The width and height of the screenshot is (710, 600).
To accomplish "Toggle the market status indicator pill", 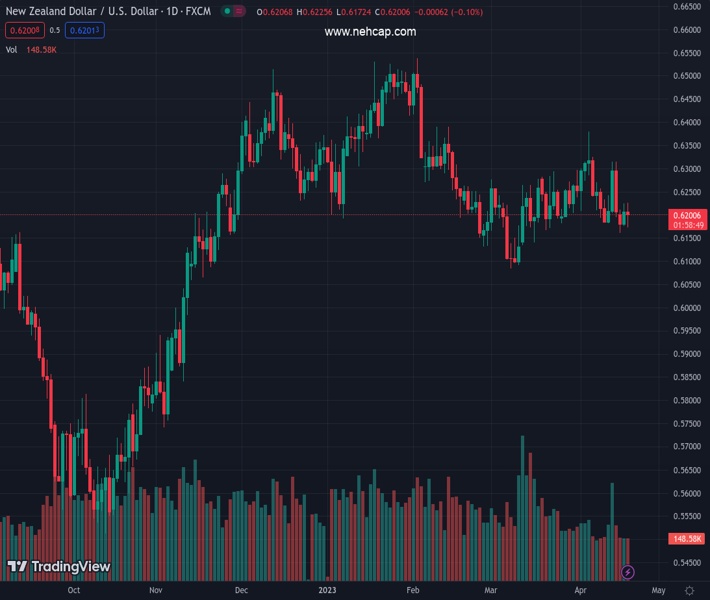I will pyautogui.click(x=234, y=12).
